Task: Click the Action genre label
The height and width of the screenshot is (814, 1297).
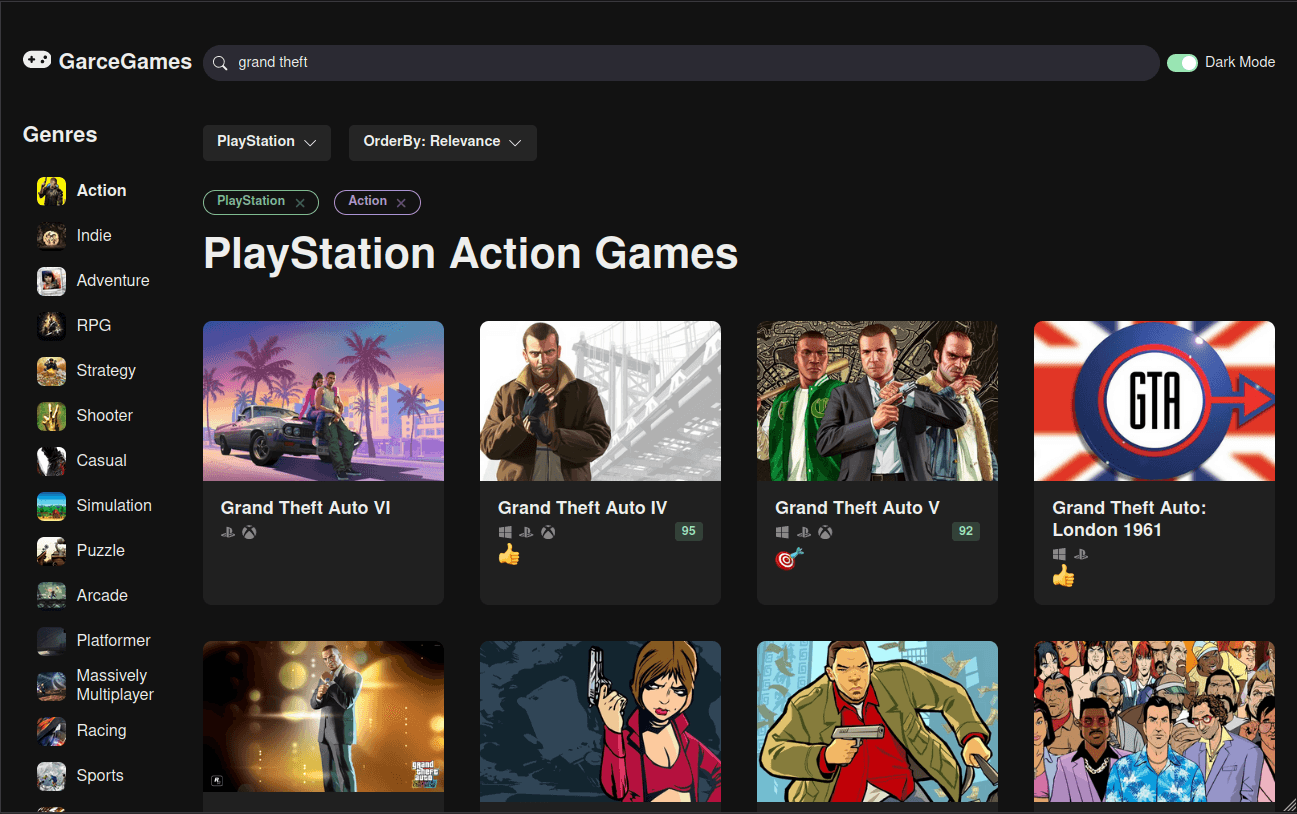Action: point(102,191)
